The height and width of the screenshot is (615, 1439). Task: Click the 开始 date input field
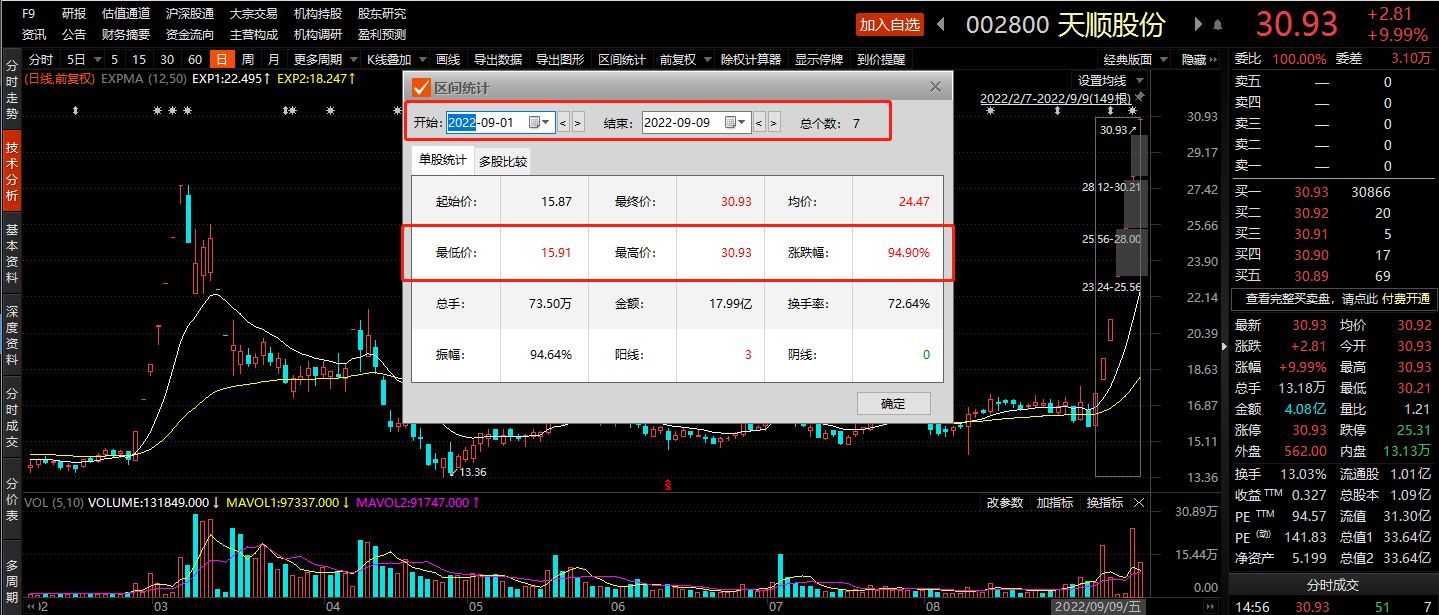tap(485, 122)
